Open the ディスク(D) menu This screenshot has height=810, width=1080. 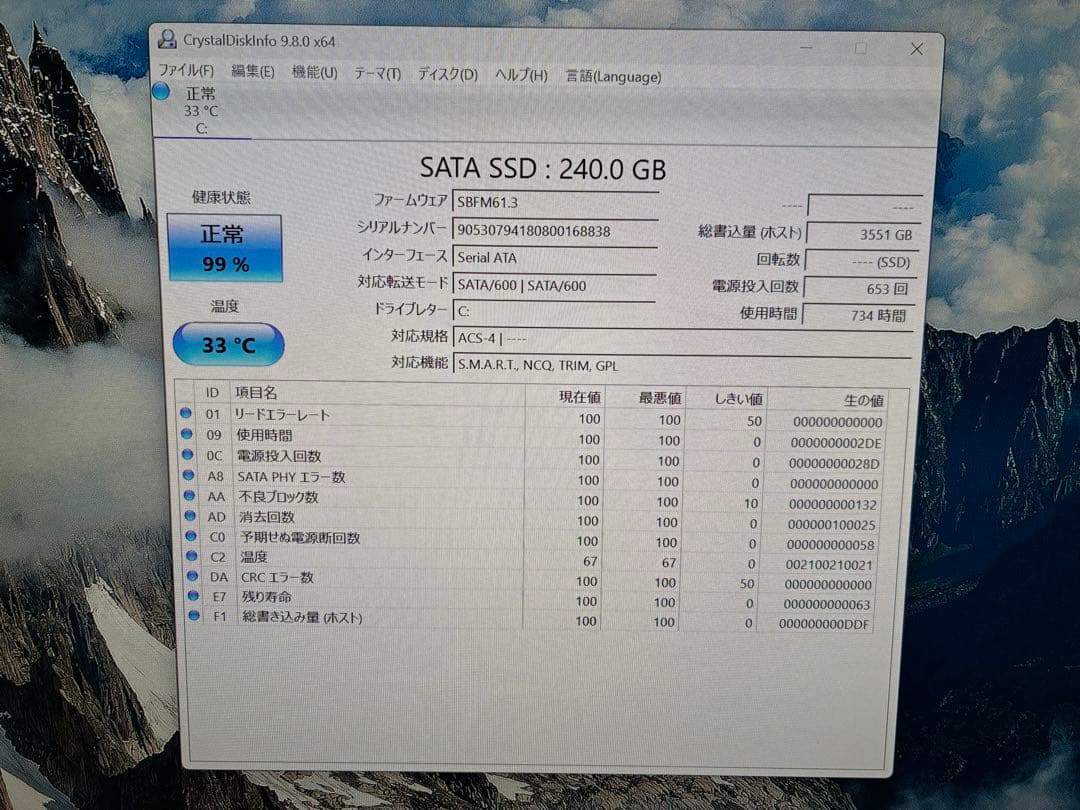pos(448,74)
